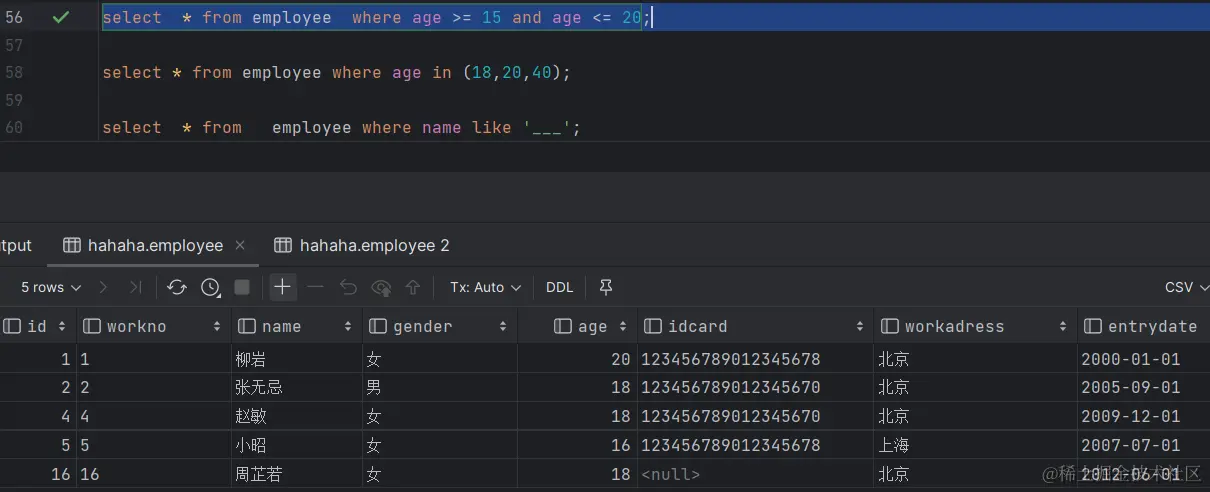Toggle sort arrows on the idcard column
The width and height of the screenshot is (1210, 492).
pos(860,326)
